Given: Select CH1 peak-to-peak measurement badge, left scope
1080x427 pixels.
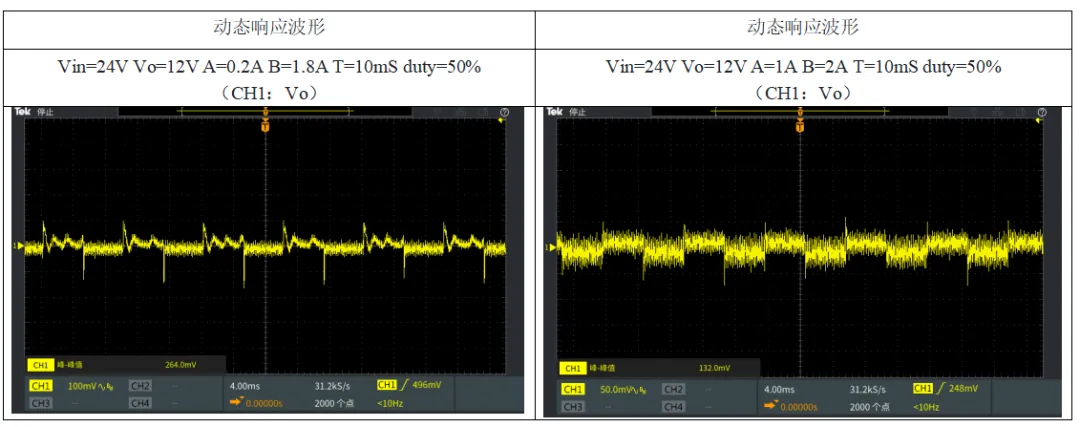Looking at the screenshot, I should point(41,364).
